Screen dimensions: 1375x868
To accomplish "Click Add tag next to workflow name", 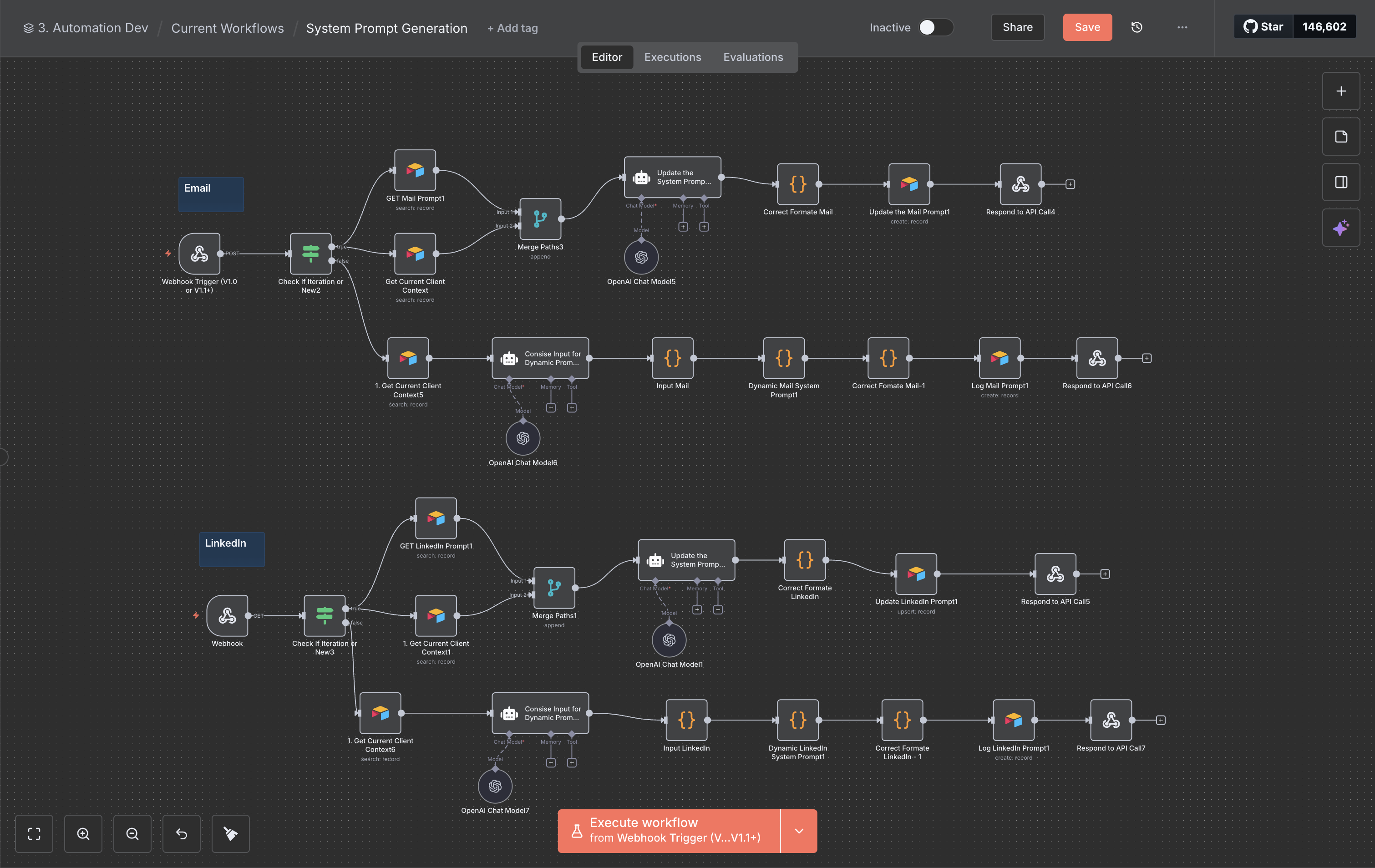I will point(512,28).
